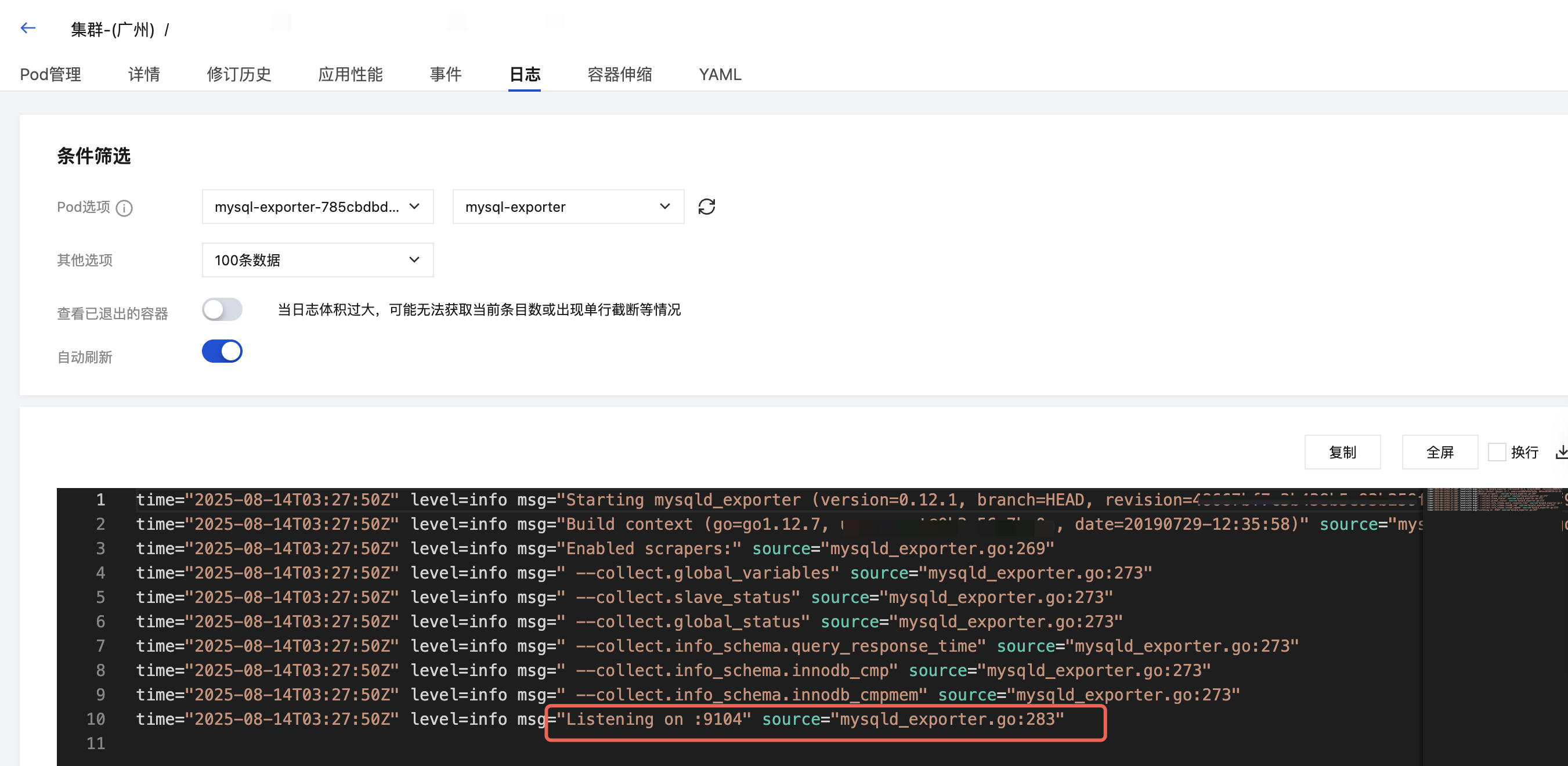
Task: Expand the mysql-exporter container dropdown
Action: (x=568, y=207)
